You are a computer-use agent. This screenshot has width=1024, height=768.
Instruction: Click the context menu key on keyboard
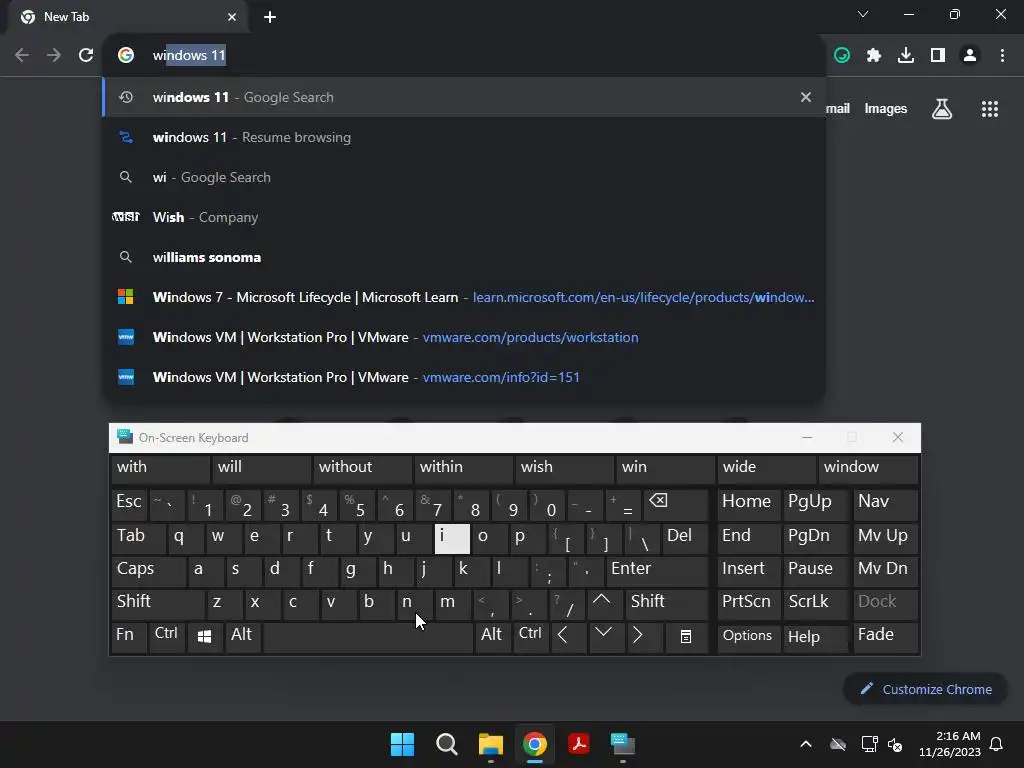(x=686, y=636)
